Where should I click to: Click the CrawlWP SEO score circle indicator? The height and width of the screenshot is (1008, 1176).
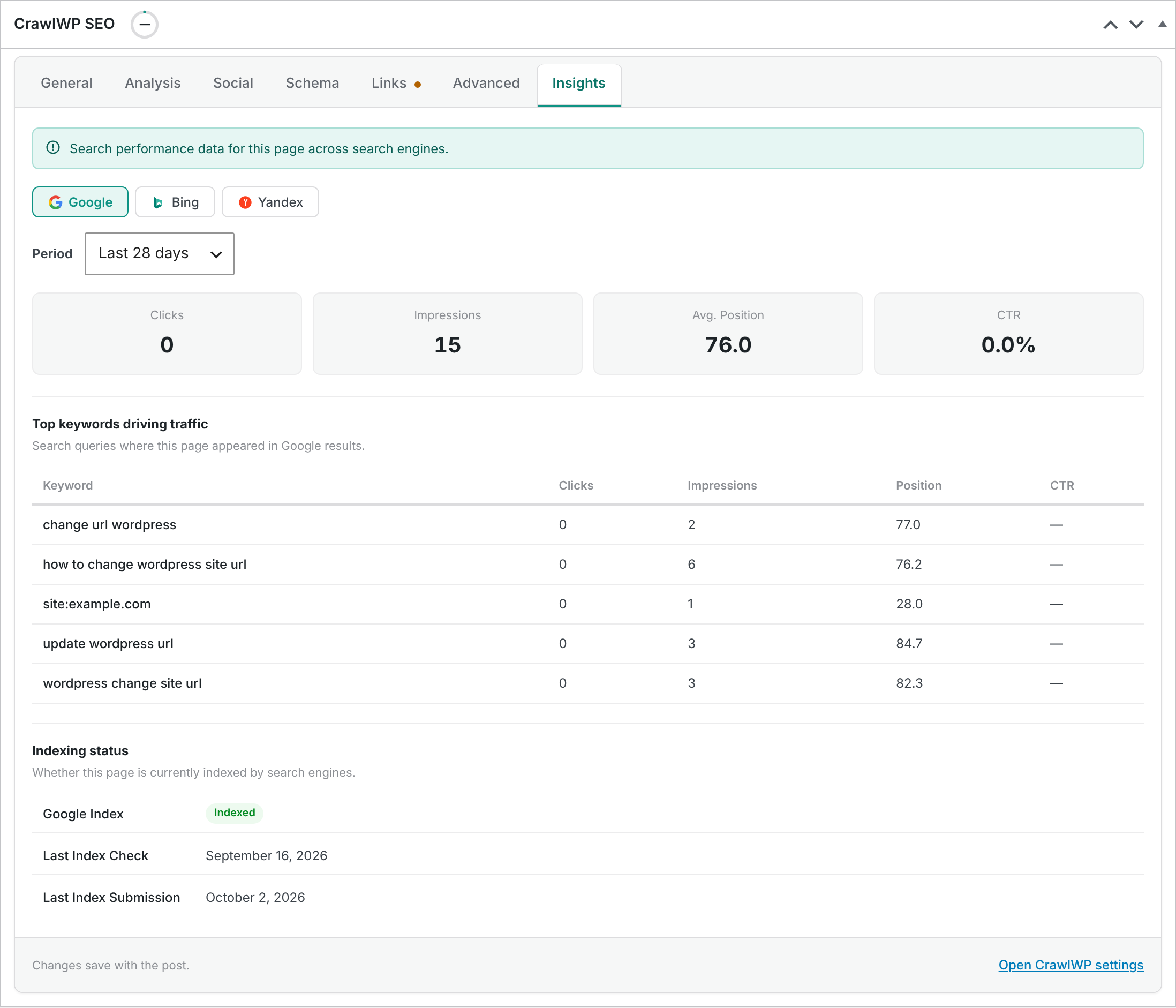pos(144,25)
